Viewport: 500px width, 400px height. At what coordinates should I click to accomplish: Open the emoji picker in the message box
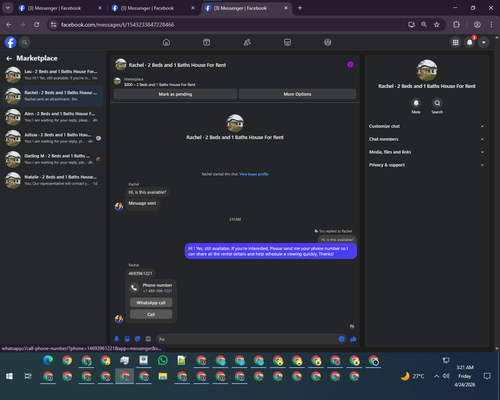coord(342,339)
